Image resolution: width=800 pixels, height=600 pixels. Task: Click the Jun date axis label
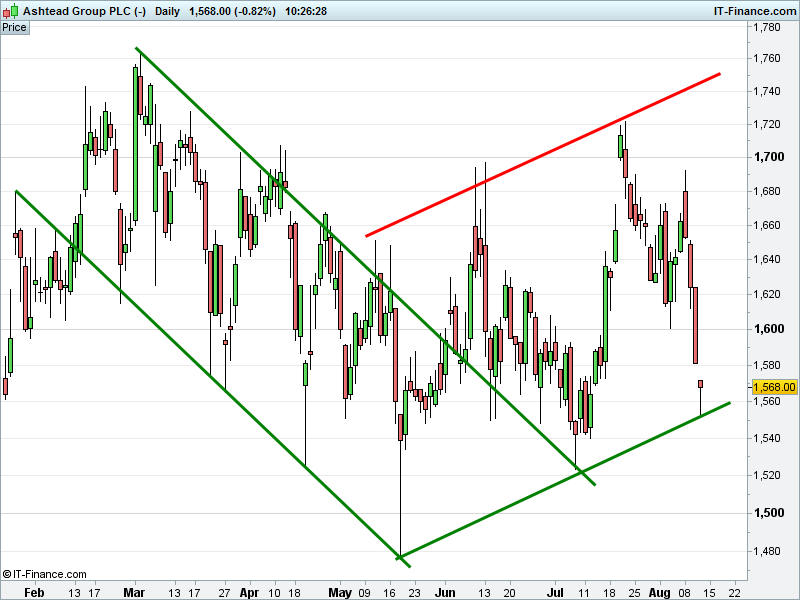(x=445, y=592)
